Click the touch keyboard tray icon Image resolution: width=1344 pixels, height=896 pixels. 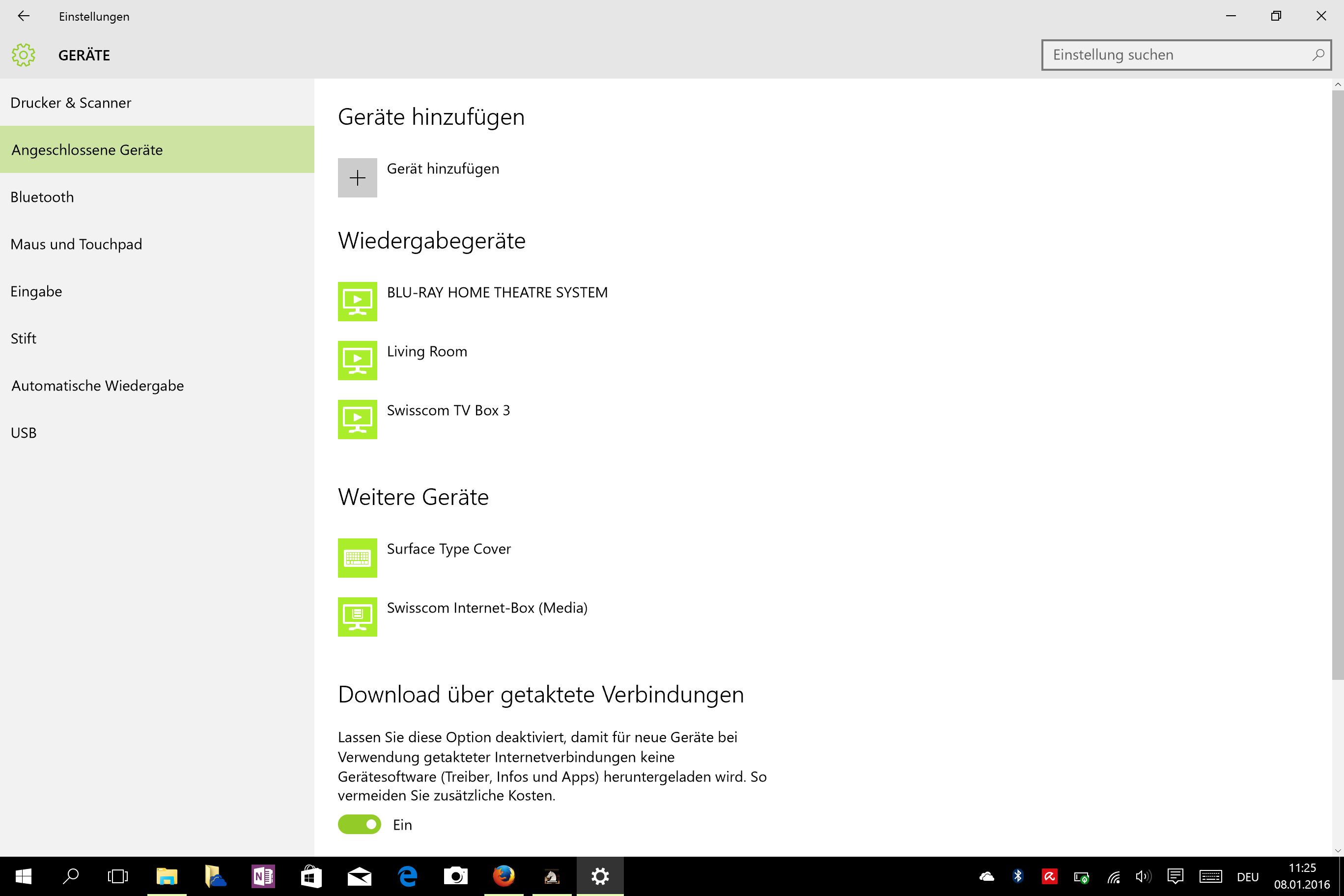(1210, 876)
